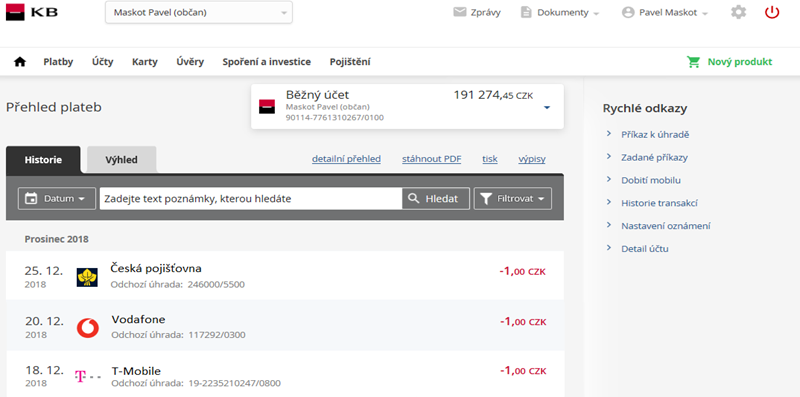Open the Filtrovat dropdown arrow
The image size is (800, 397).
tap(541, 199)
